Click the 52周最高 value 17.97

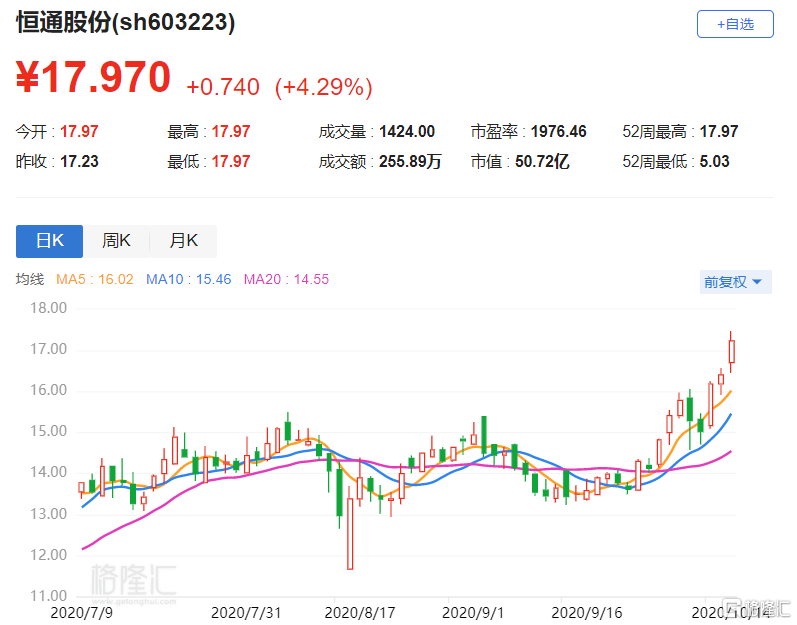[x=719, y=132]
